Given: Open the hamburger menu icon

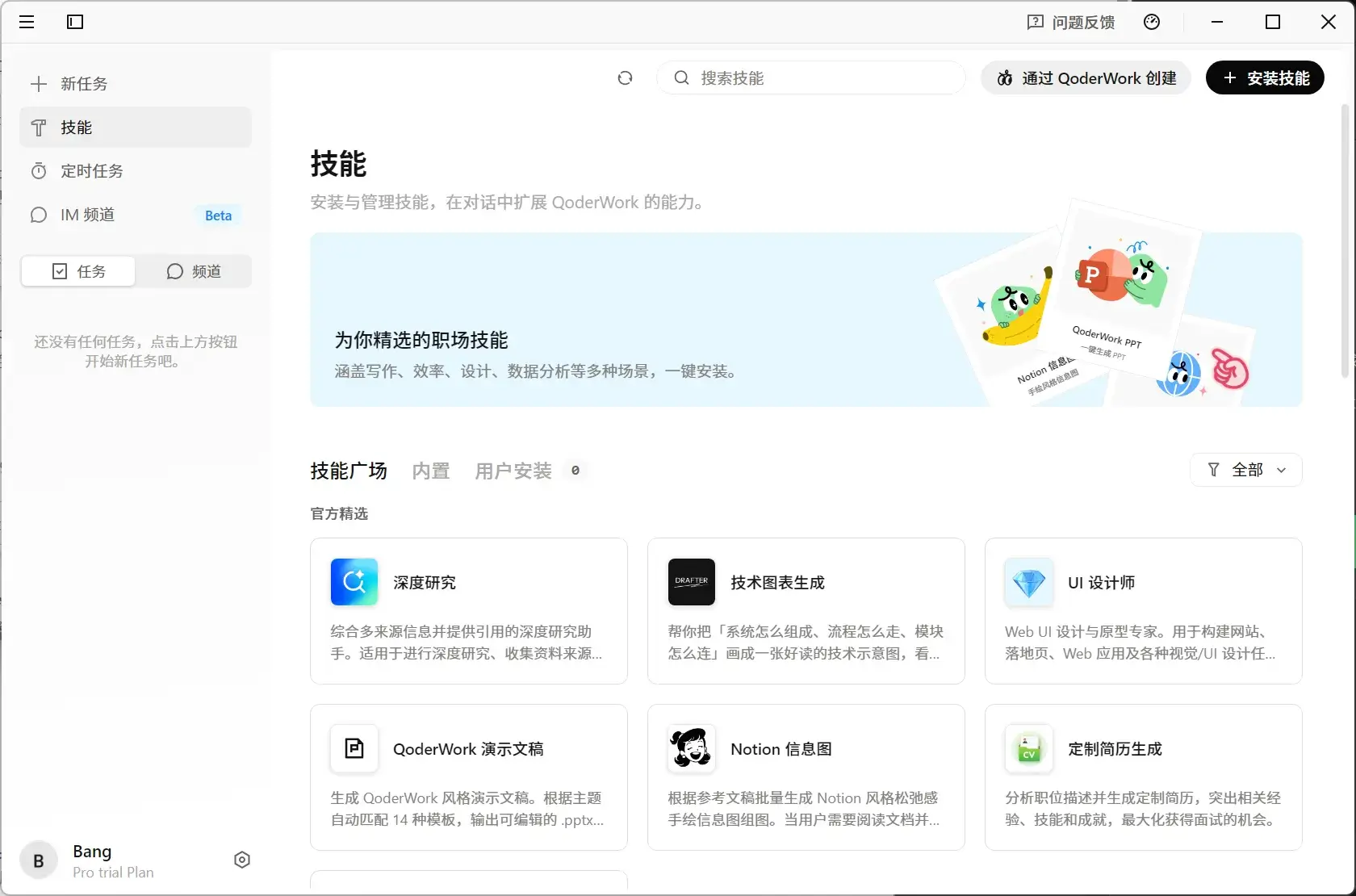Looking at the screenshot, I should (27, 22).
